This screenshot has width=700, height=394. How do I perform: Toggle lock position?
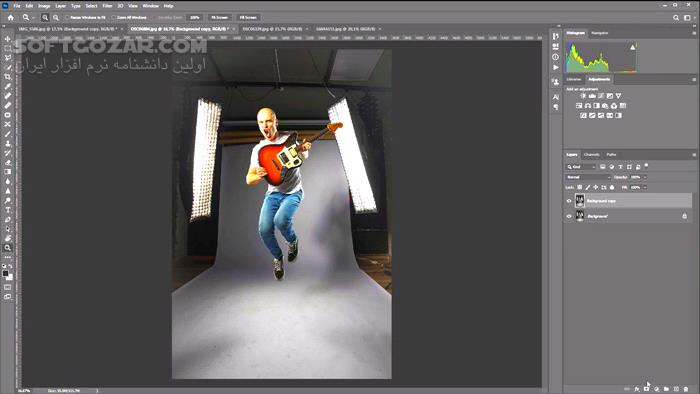click(x=596, y=187)
